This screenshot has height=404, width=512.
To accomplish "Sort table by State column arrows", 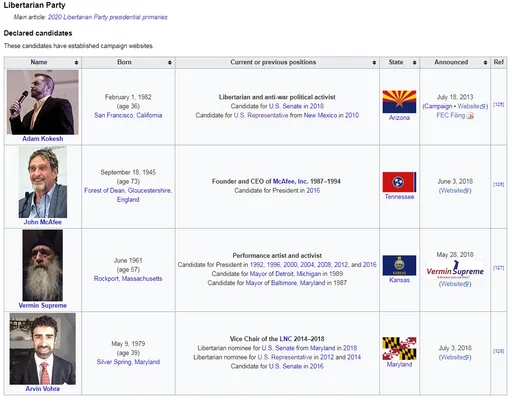I will pos(414,62).
